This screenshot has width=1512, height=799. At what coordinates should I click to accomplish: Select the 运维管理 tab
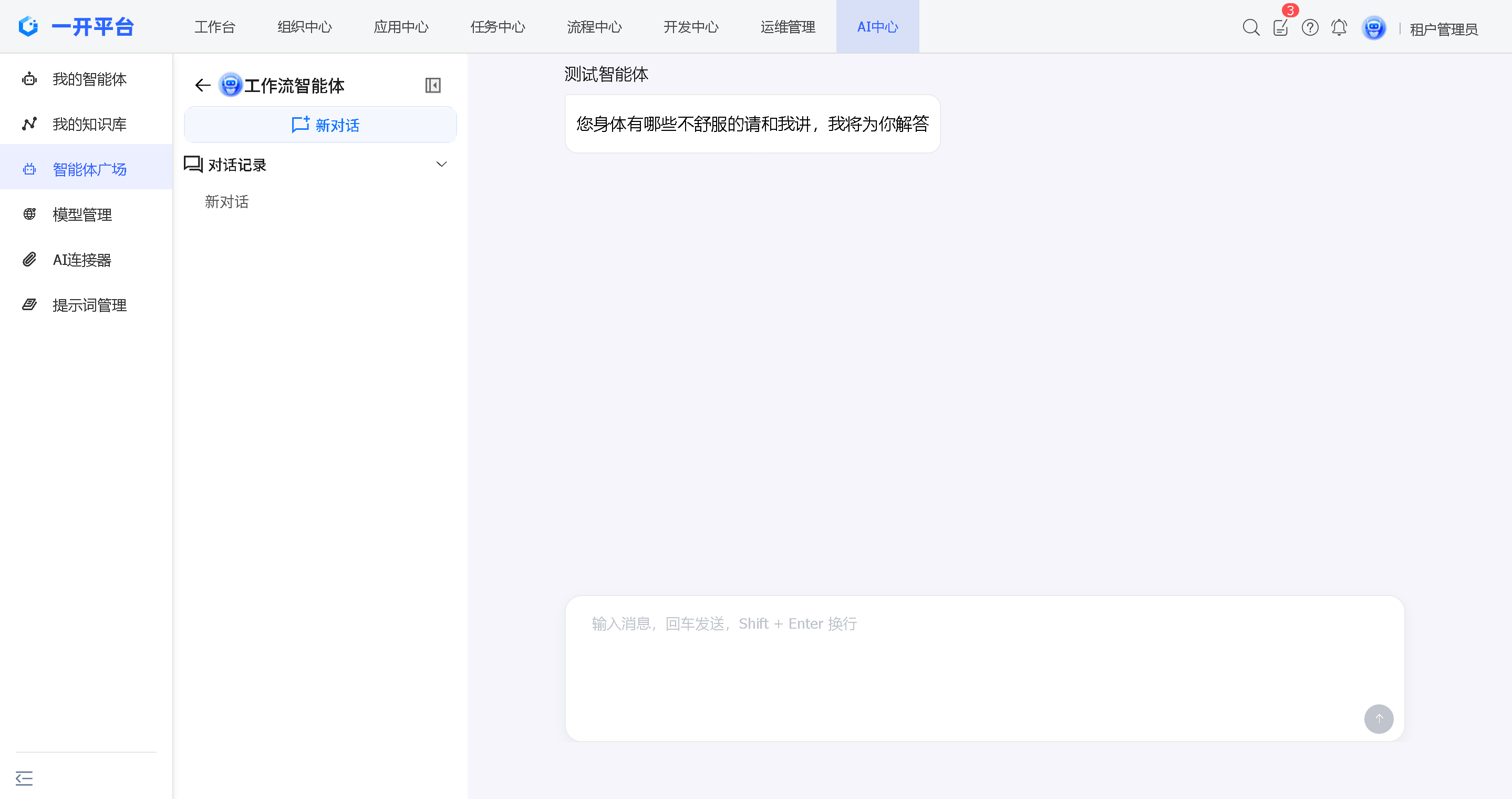coord(786,26)
